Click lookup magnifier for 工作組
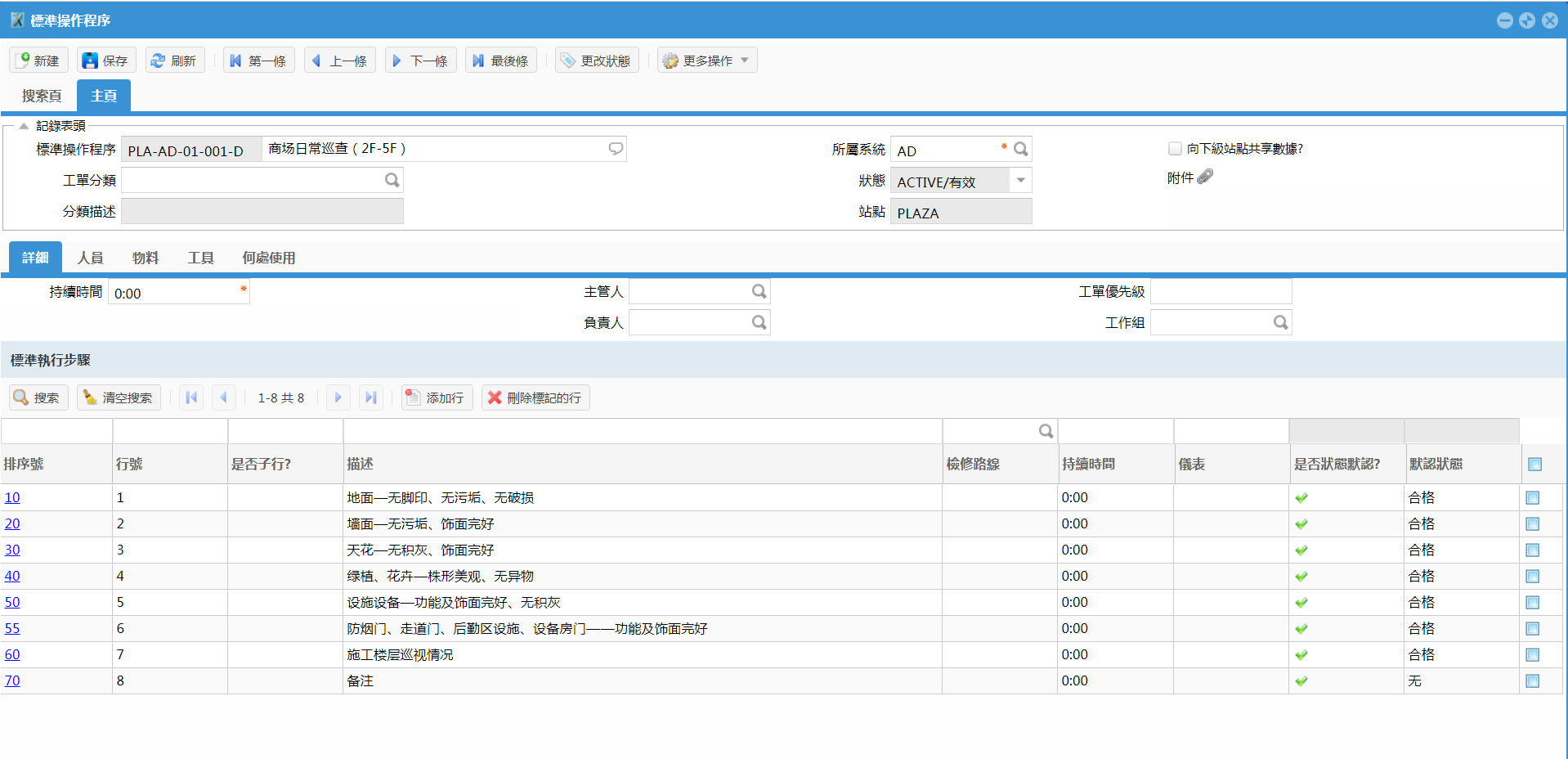1568x759 pixels. [x=1281, y=322]
